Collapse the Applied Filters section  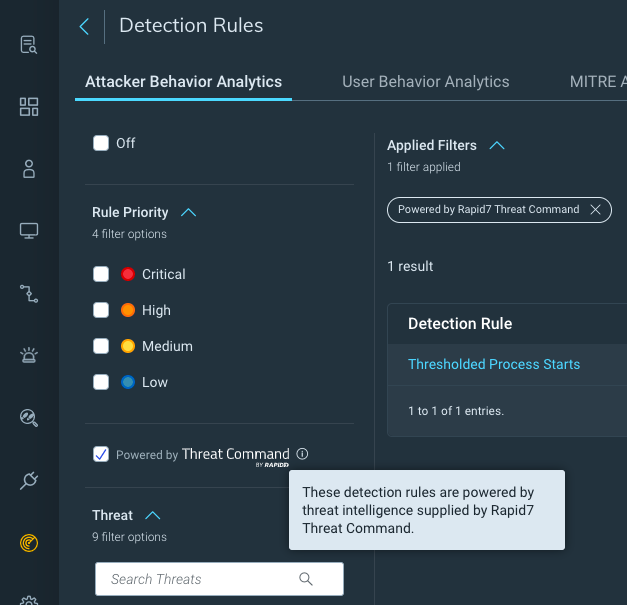coord(496,145)
